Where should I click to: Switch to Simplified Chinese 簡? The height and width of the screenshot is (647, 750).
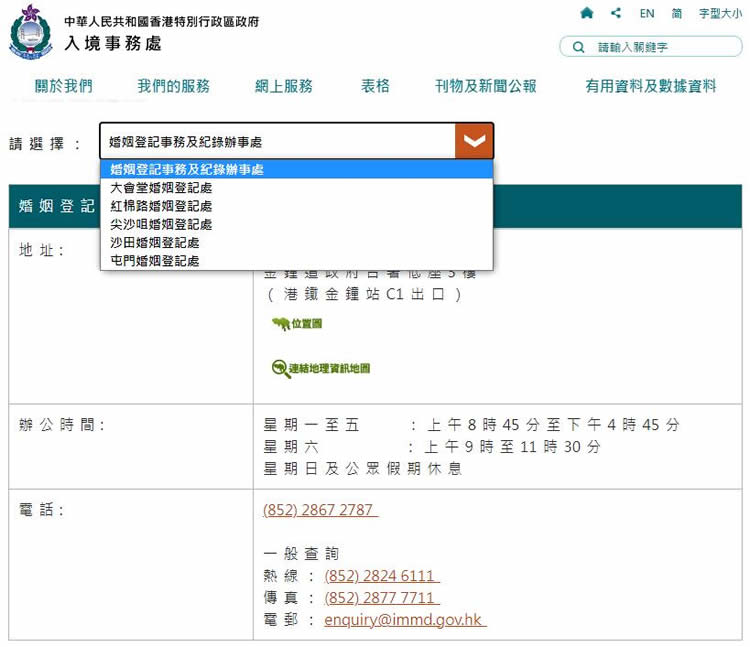(x=676, y=13)
